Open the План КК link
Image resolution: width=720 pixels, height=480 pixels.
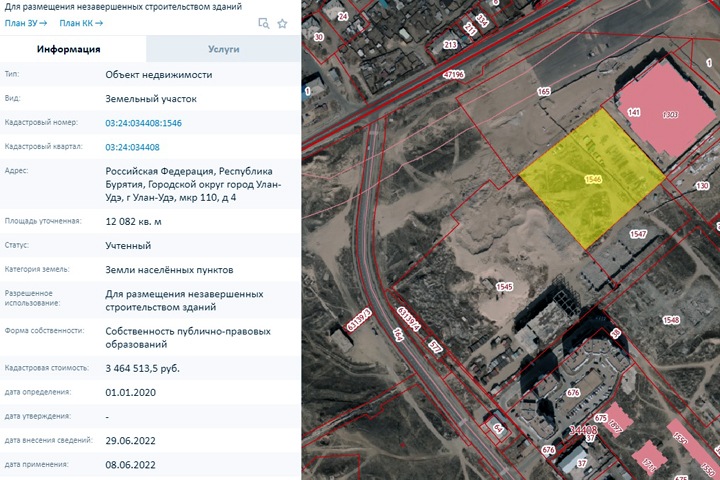point(81,23)
